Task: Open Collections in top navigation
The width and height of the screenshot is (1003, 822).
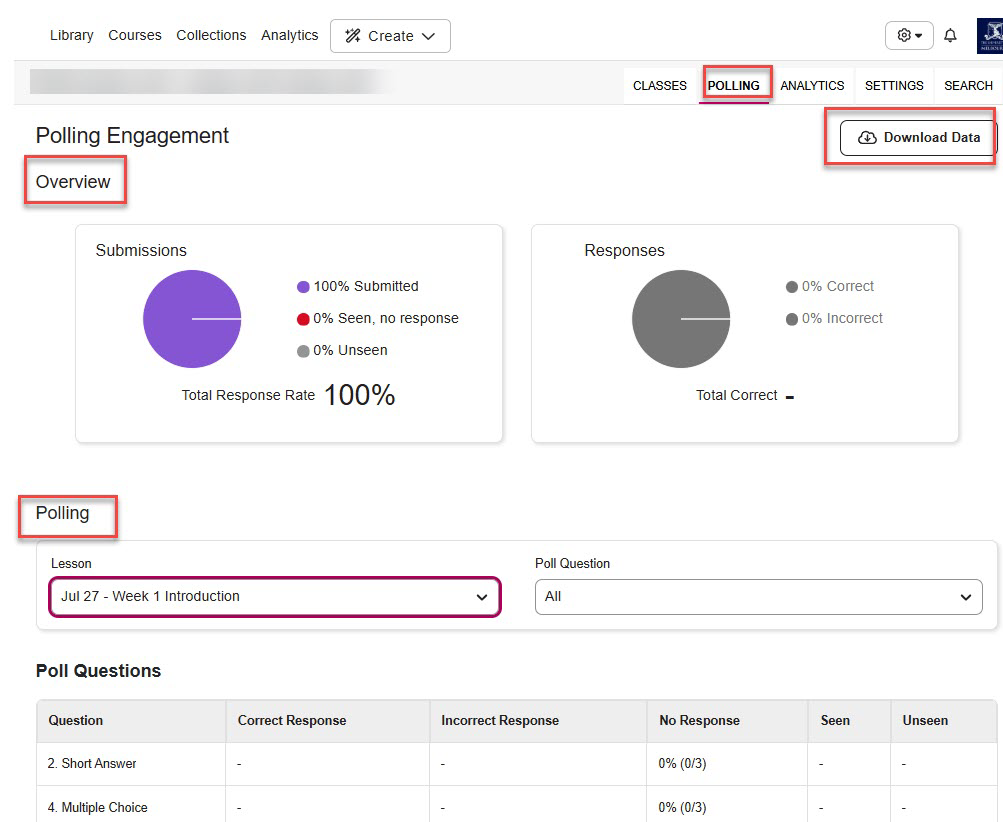Action: point(211,35)
